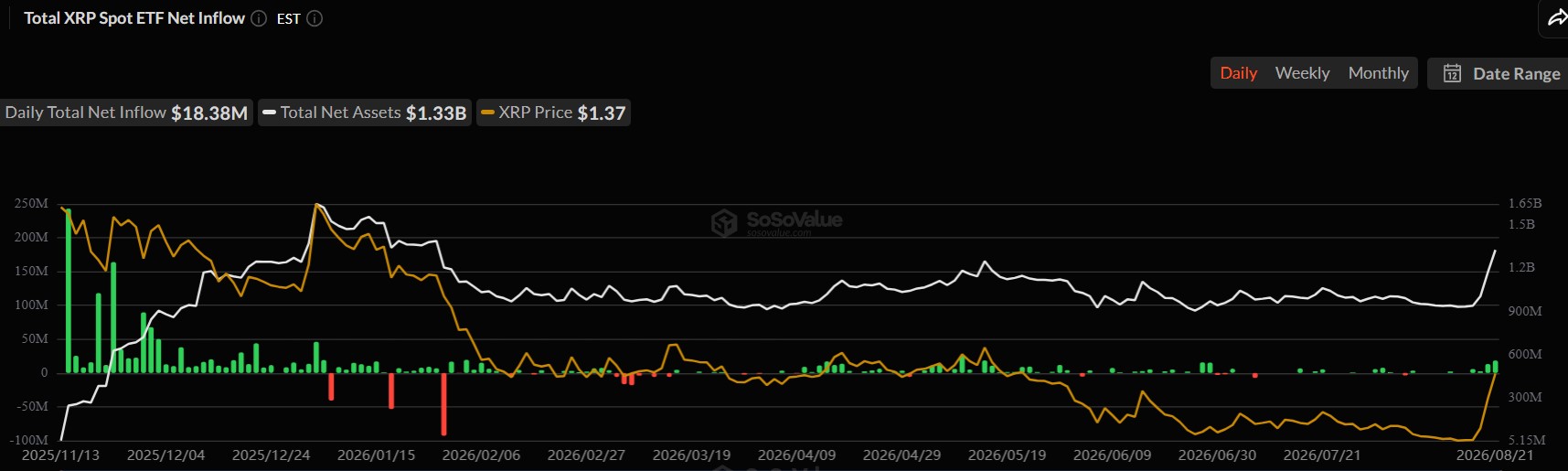Click right axis label 1.2B
1568x471 pixels.
1521,267
